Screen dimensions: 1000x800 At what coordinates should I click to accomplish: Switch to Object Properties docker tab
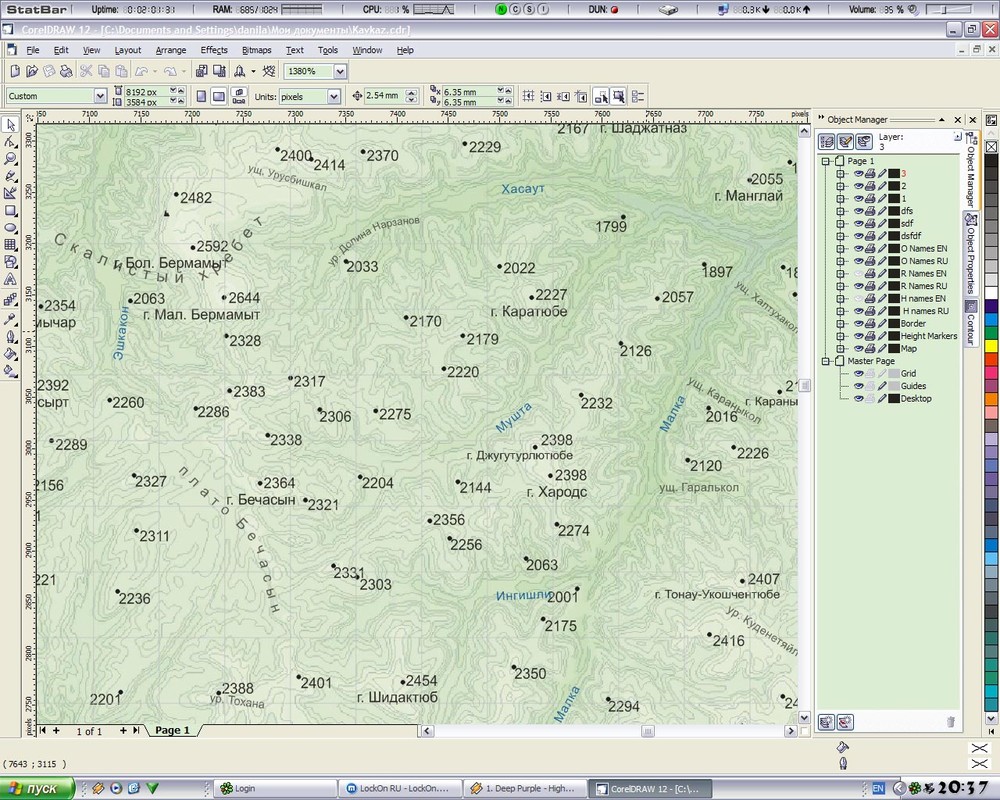(969, 255)
